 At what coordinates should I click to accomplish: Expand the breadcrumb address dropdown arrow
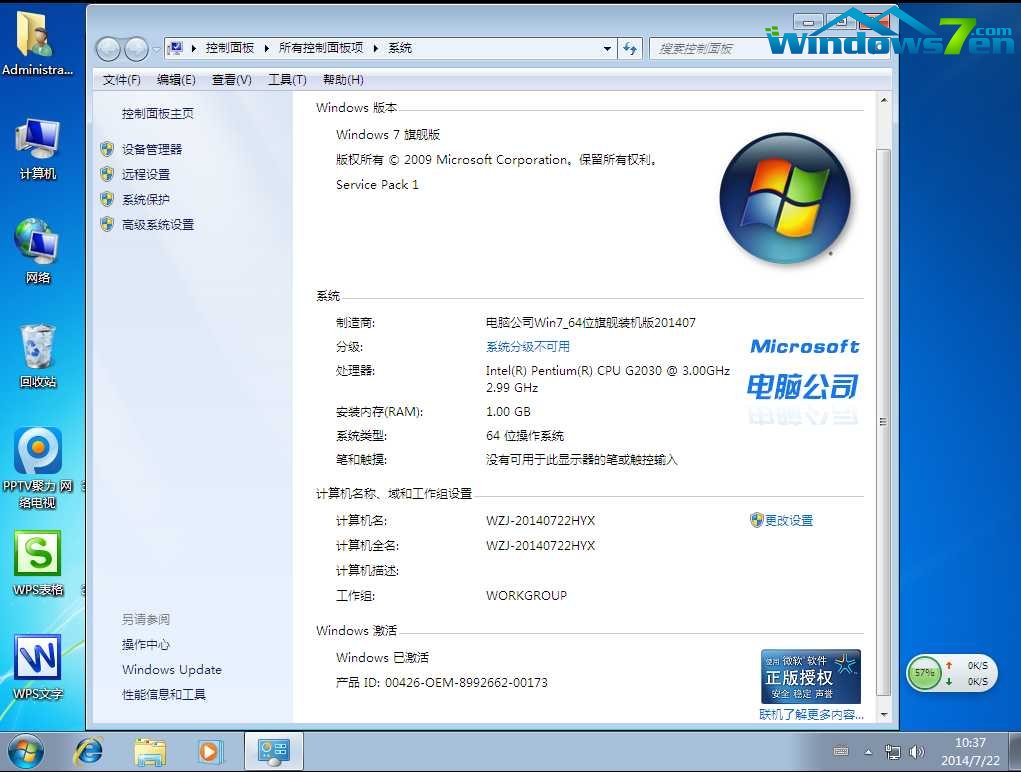[x=607, y=48]
